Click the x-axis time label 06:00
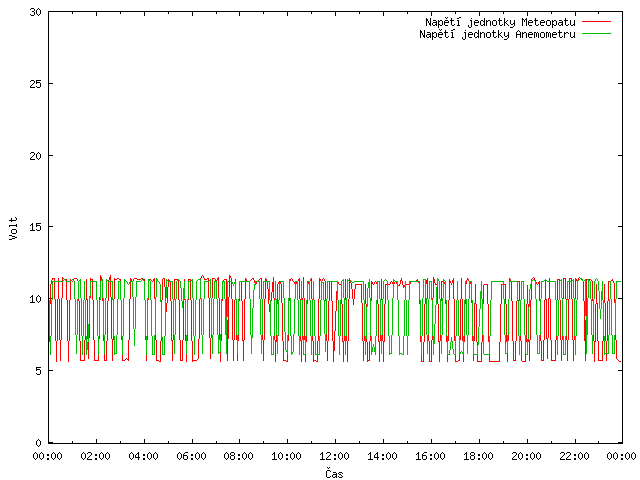The image size is (640, 480). coord(191,456)
